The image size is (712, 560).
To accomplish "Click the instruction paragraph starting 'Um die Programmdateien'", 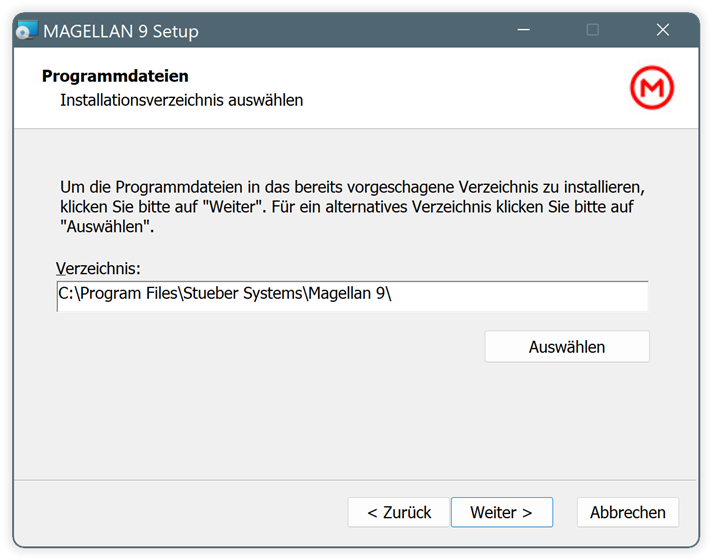I will 352,207.
